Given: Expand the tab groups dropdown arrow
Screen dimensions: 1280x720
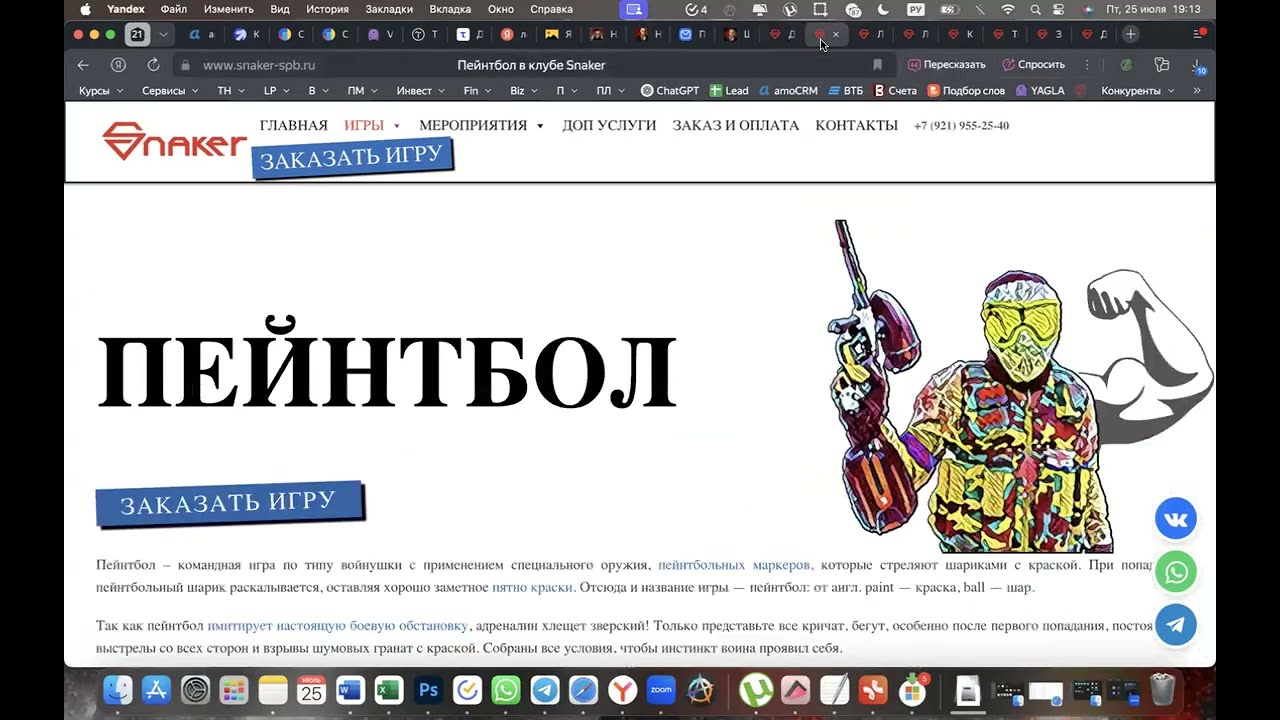Looking at the screenshot, I should [163, 34].
